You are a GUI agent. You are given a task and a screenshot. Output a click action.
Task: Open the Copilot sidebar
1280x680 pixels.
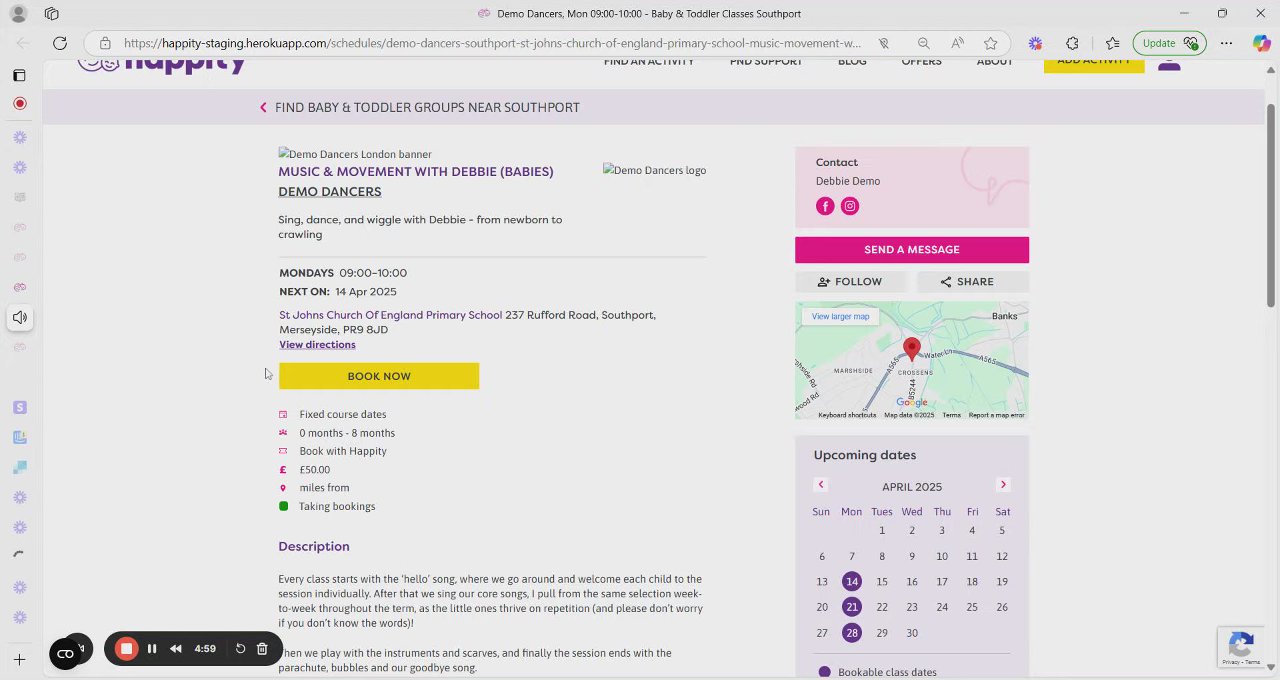click(x=1261, y=43)
